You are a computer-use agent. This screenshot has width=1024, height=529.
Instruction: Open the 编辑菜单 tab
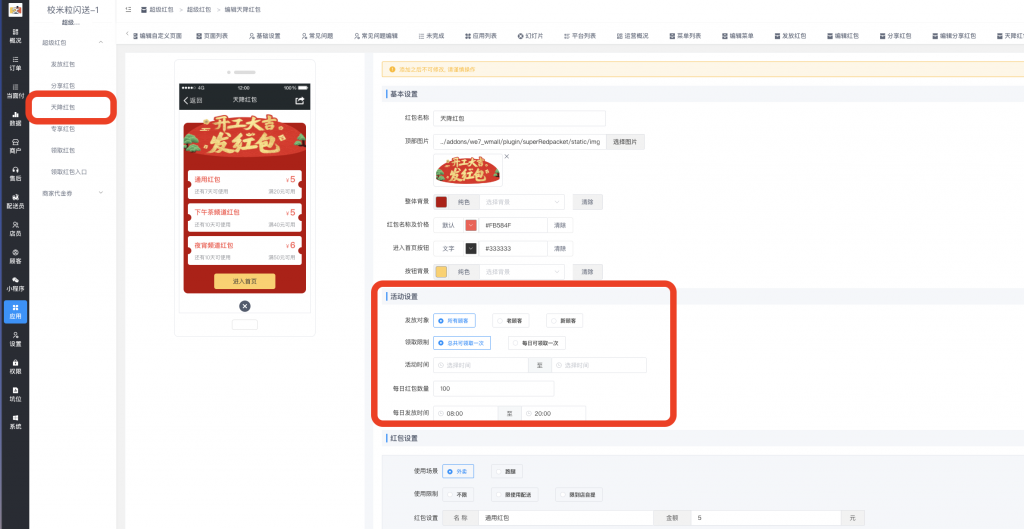(x=737, y=36)
